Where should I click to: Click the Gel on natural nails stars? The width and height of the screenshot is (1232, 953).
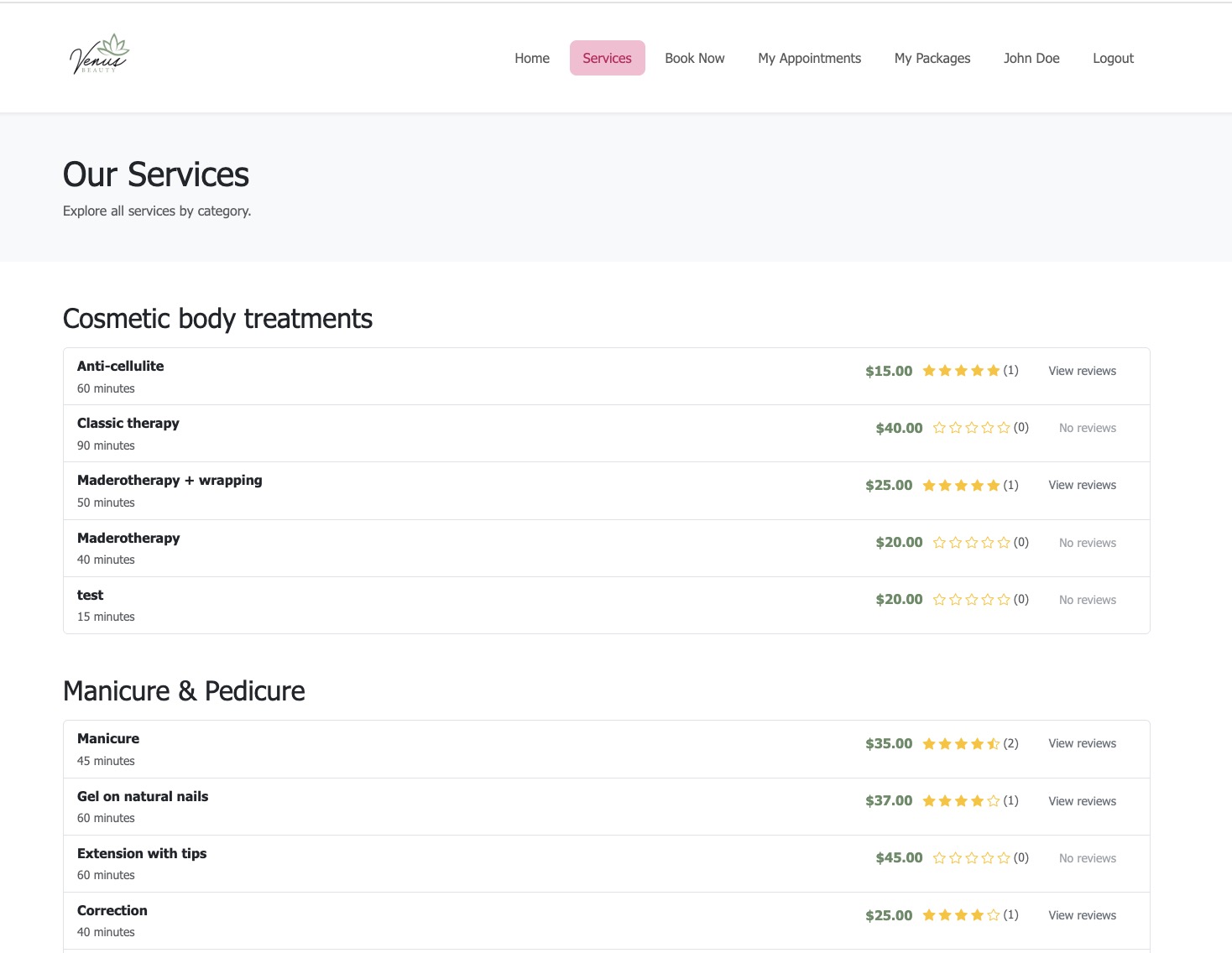[x=961, y=801]
